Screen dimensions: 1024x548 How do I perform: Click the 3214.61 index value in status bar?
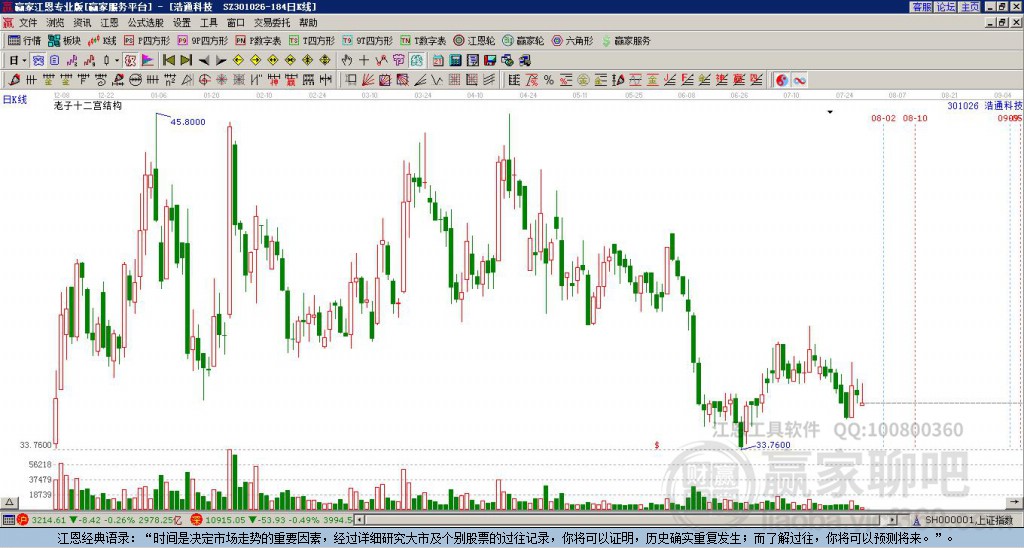tap(49, 520)
